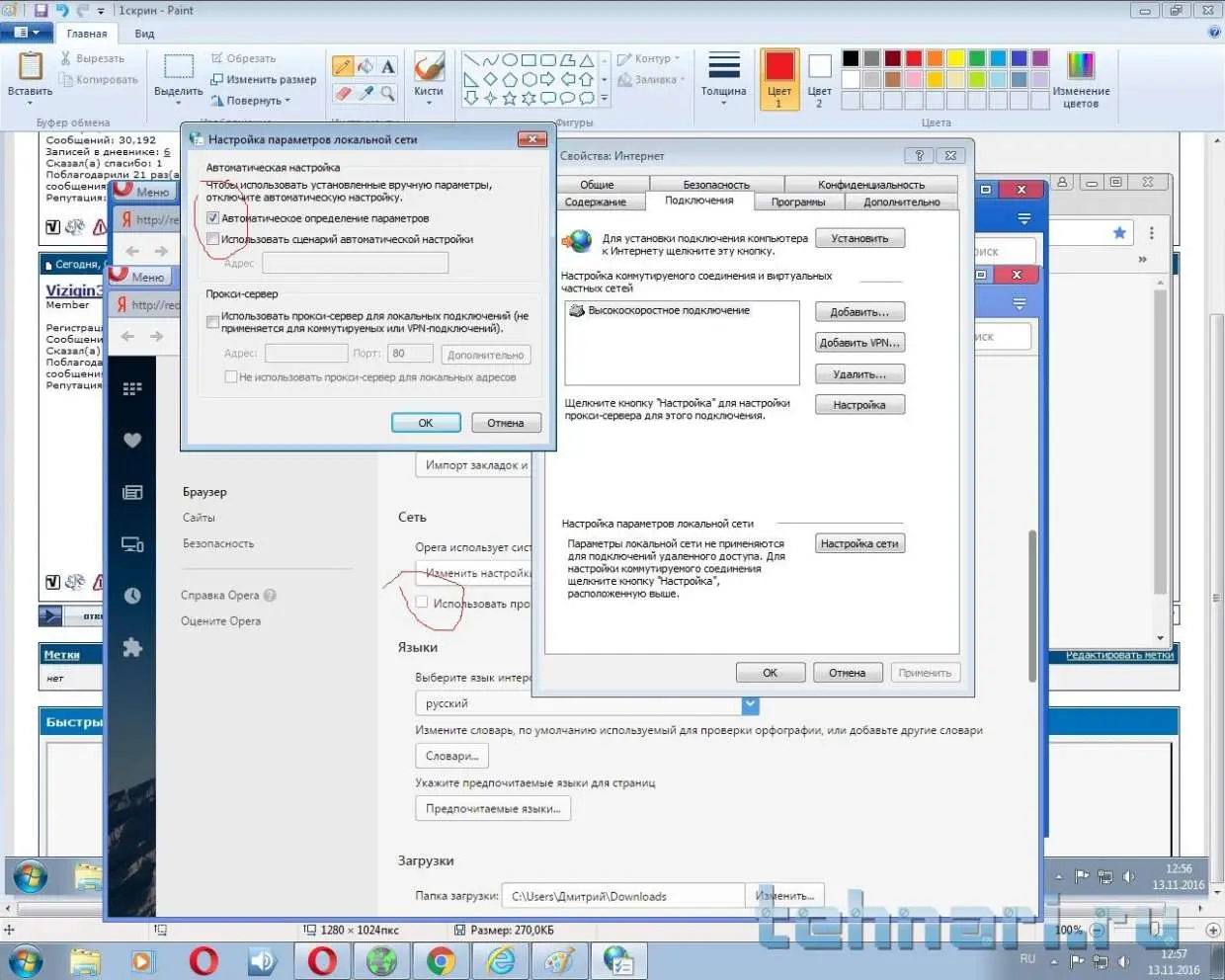The width and height of the screenshot is (1225, 980).
Task: Pick the Eraser tool
Action: point(343,94)
